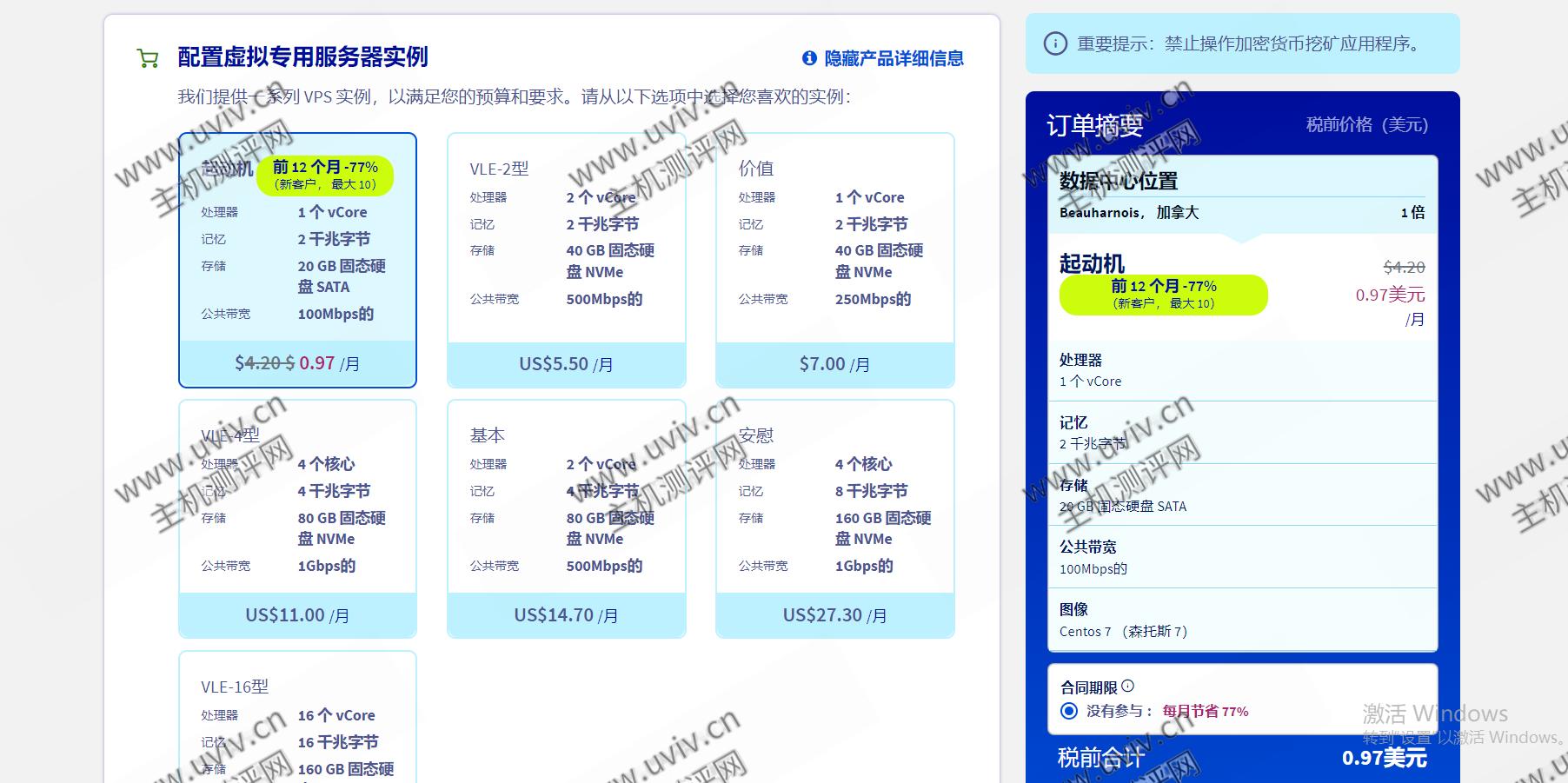This screenshot has height=783, width=1568.
Task: Click the 存储 row in the order summary
Action: click(x=1241, y=495)
